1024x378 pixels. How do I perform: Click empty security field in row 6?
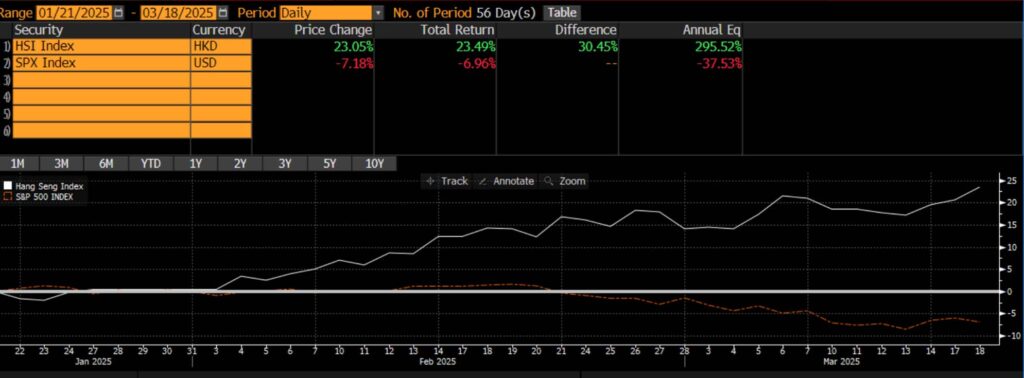101,130
